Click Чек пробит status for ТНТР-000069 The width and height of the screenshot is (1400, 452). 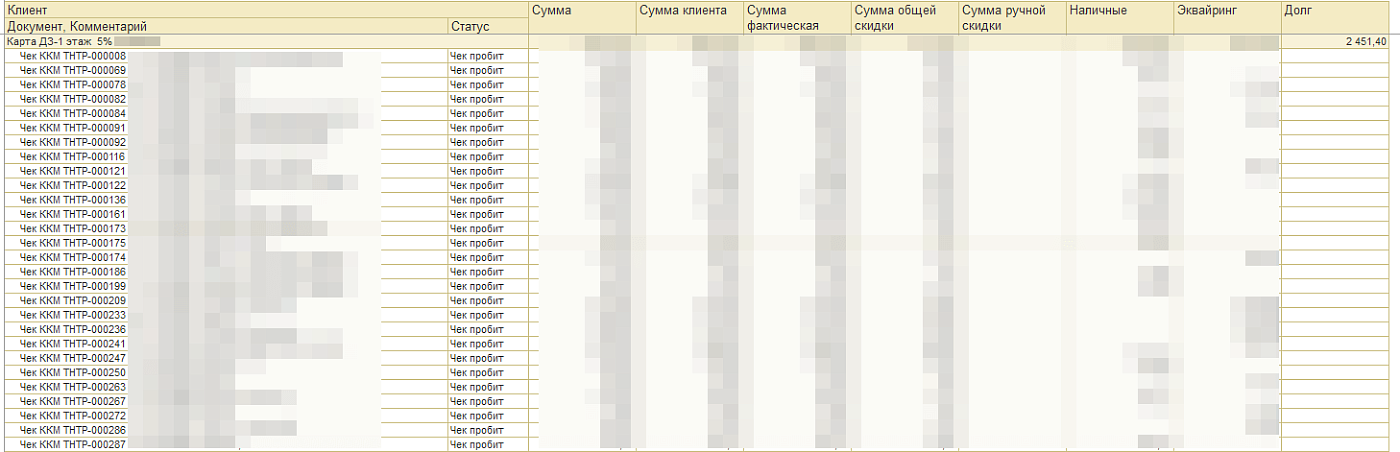coord(476,71)
